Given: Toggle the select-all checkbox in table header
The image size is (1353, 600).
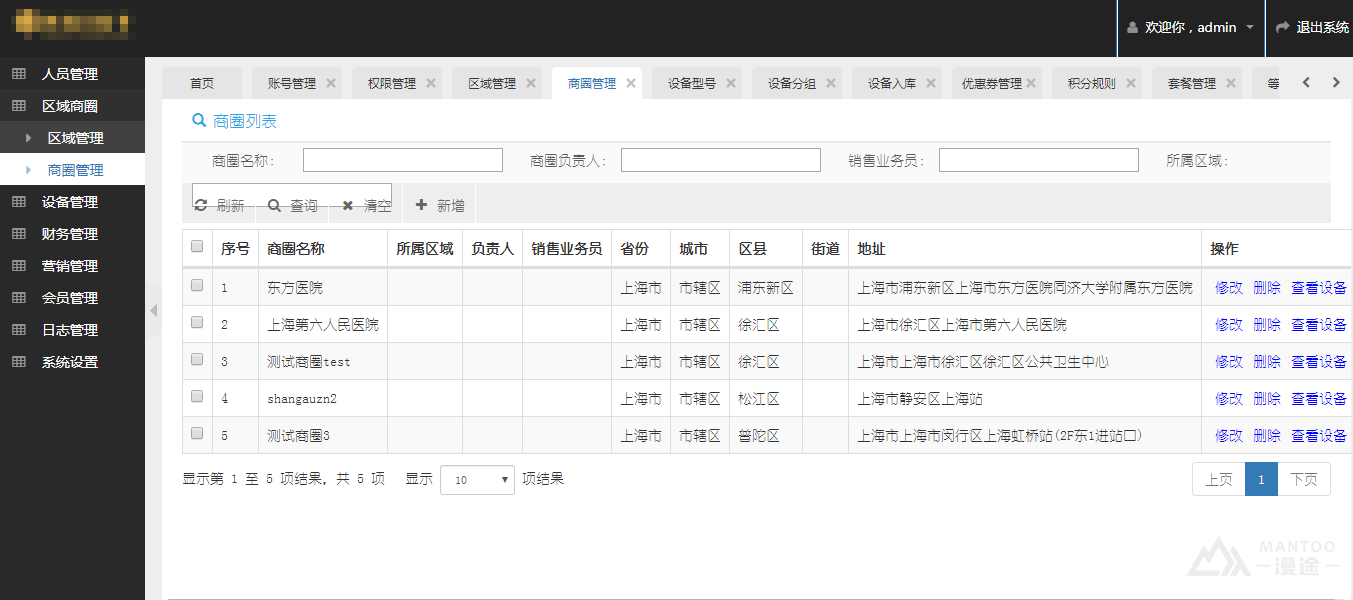Looking at the screenshot, I should (197, 247).
